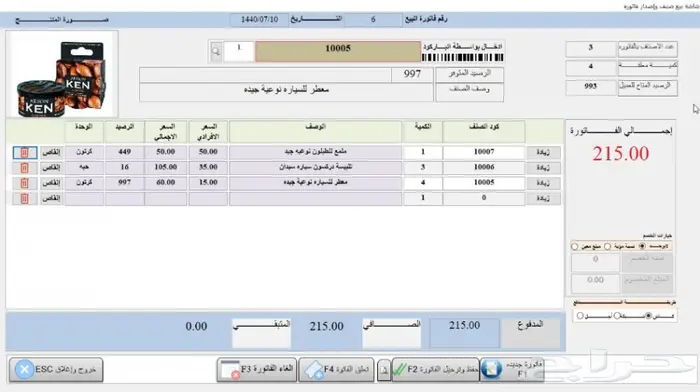Click 'الكمية' quantity column header
The image size is (700, 392).
tap(423, 132)
